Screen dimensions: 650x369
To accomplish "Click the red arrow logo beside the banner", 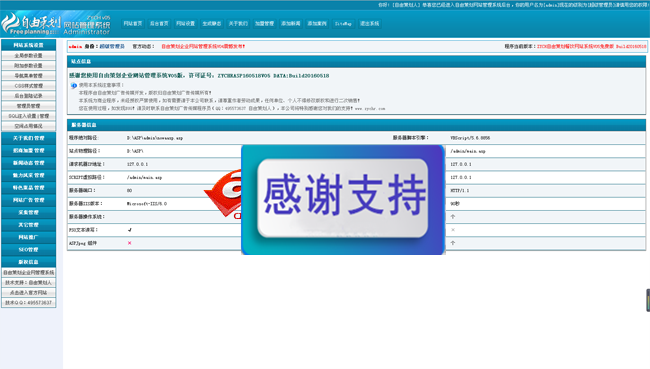I will point(223,194).
